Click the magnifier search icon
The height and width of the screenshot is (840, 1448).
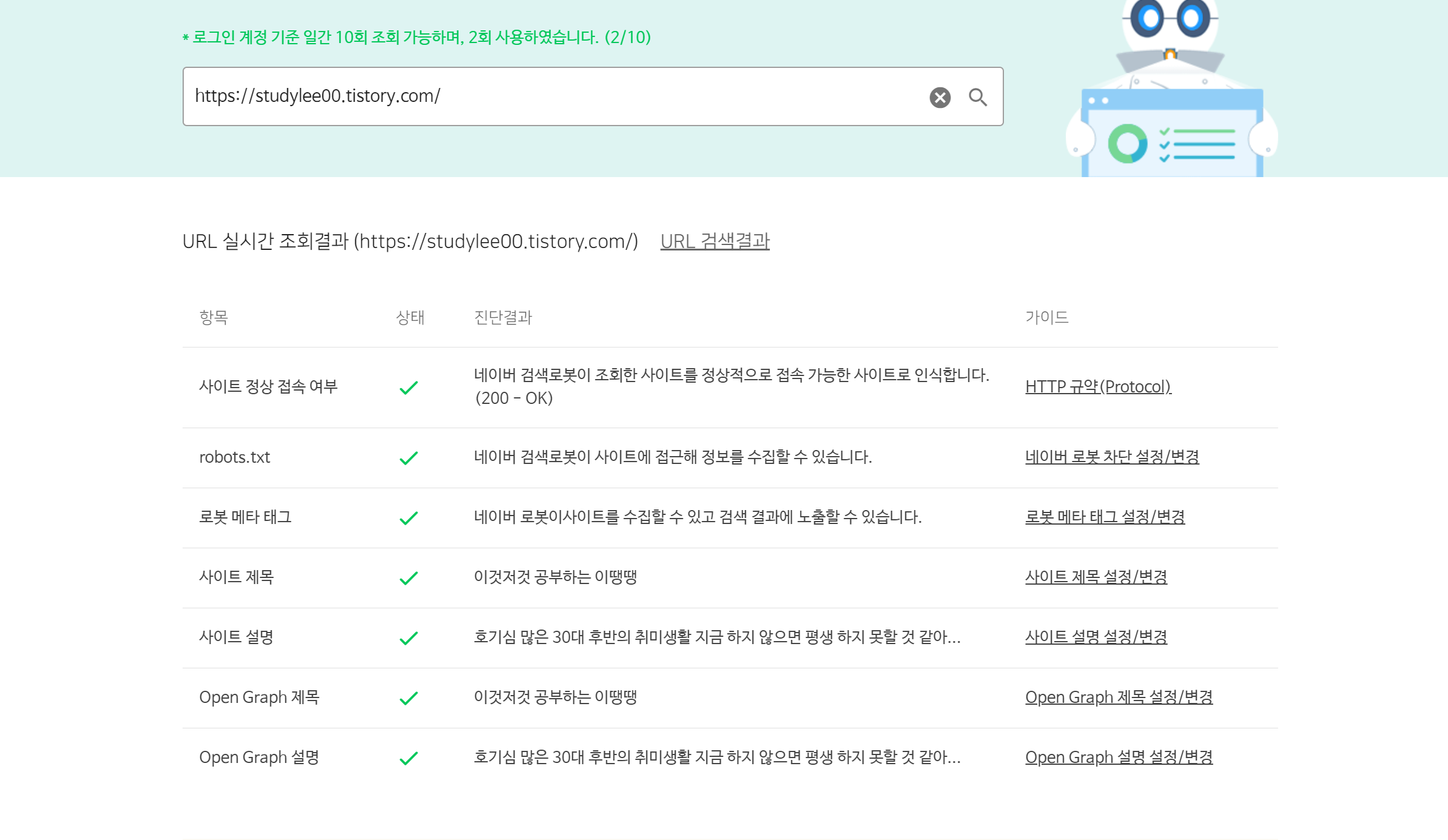click(977, 97)
